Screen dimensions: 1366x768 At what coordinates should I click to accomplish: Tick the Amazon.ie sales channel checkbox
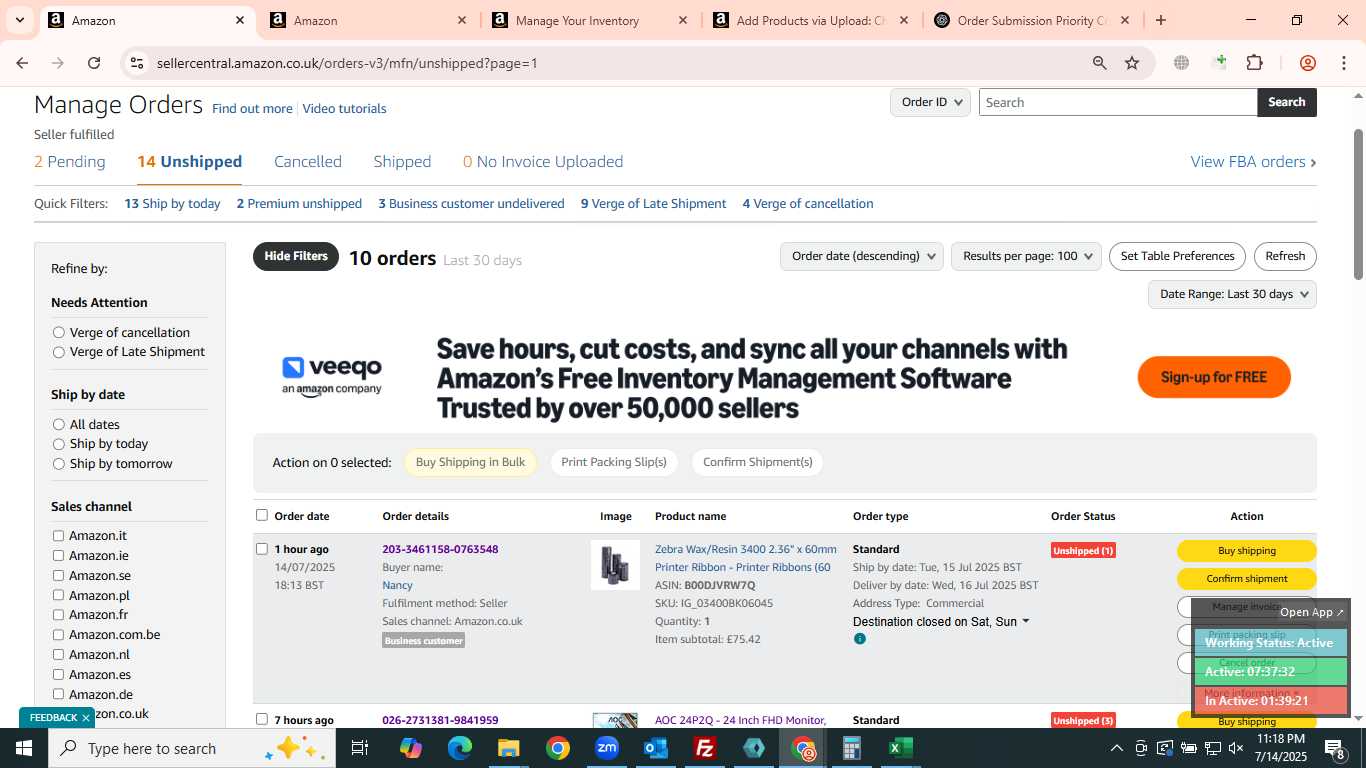point(58,556)
